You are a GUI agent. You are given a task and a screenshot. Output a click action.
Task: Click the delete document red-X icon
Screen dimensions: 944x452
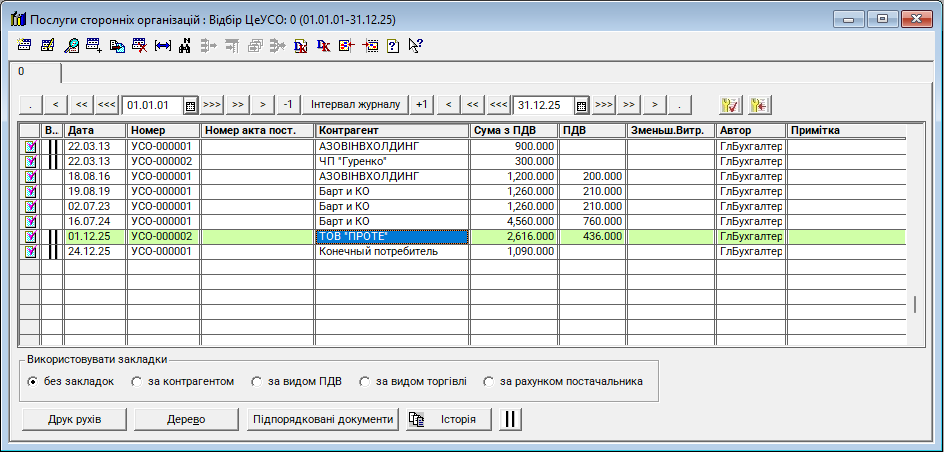140,45
